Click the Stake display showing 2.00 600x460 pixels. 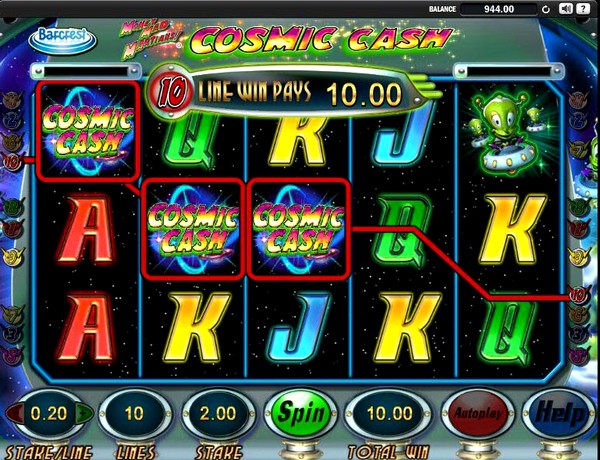click(218, 414)
